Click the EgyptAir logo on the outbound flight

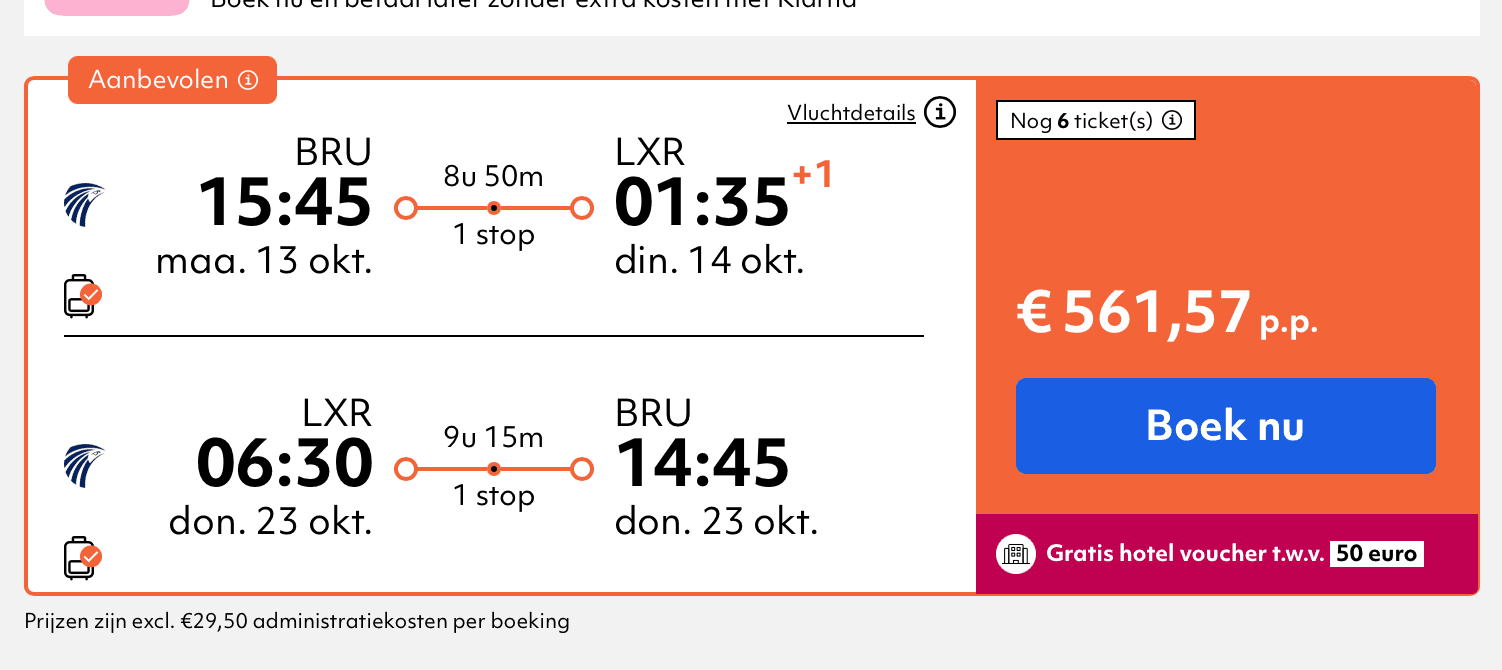pos(84,205)
